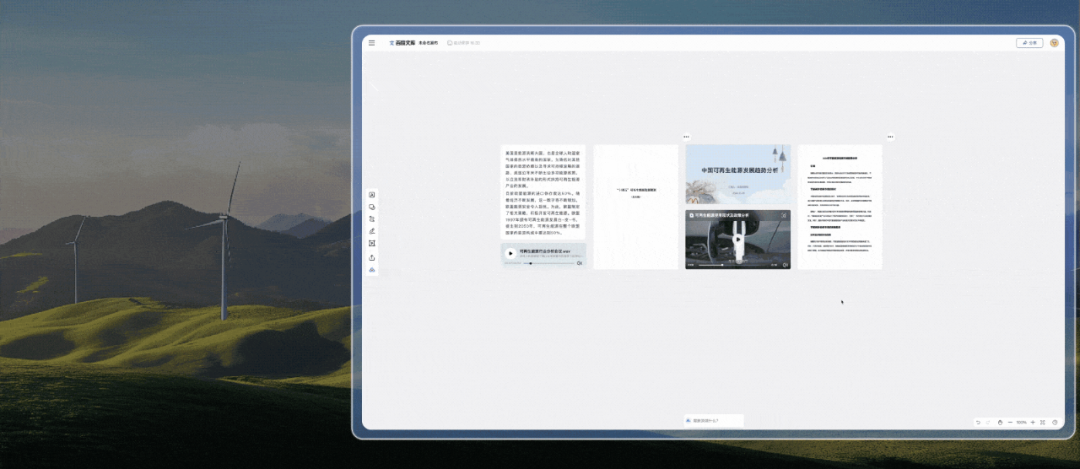
Task: Mute the audio card volume
Action: coord(579,263)
